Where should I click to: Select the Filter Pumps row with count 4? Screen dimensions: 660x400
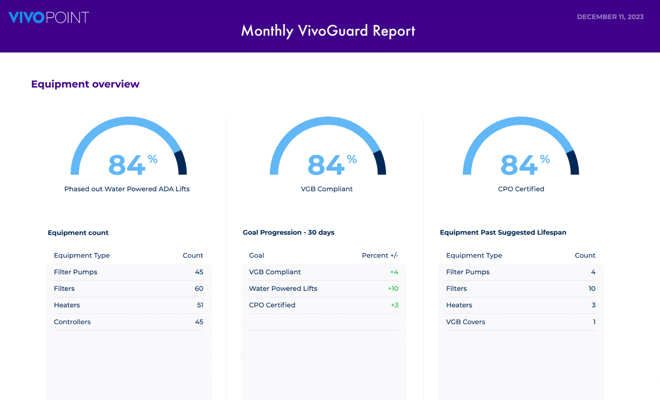coord(521,272)
